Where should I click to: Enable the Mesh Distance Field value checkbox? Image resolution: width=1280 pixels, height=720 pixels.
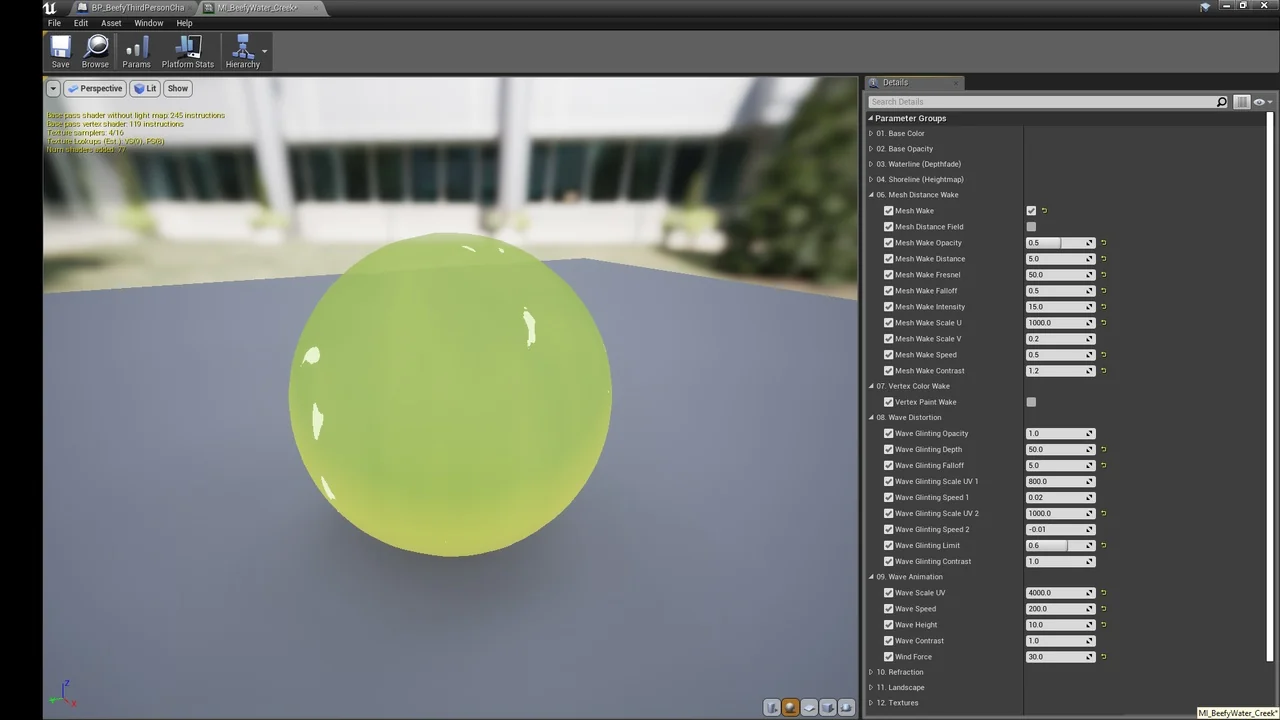[1031, 227]
